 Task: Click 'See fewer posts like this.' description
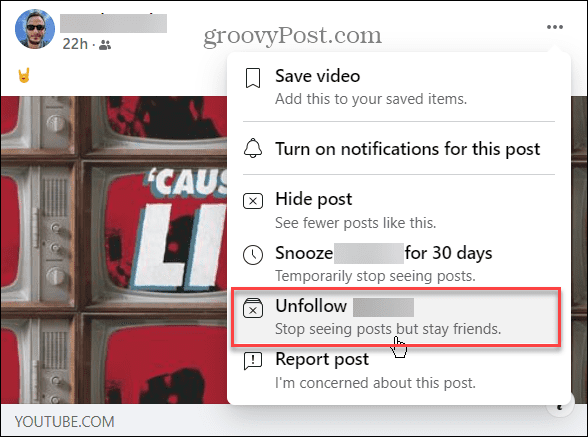click(356, 223)
